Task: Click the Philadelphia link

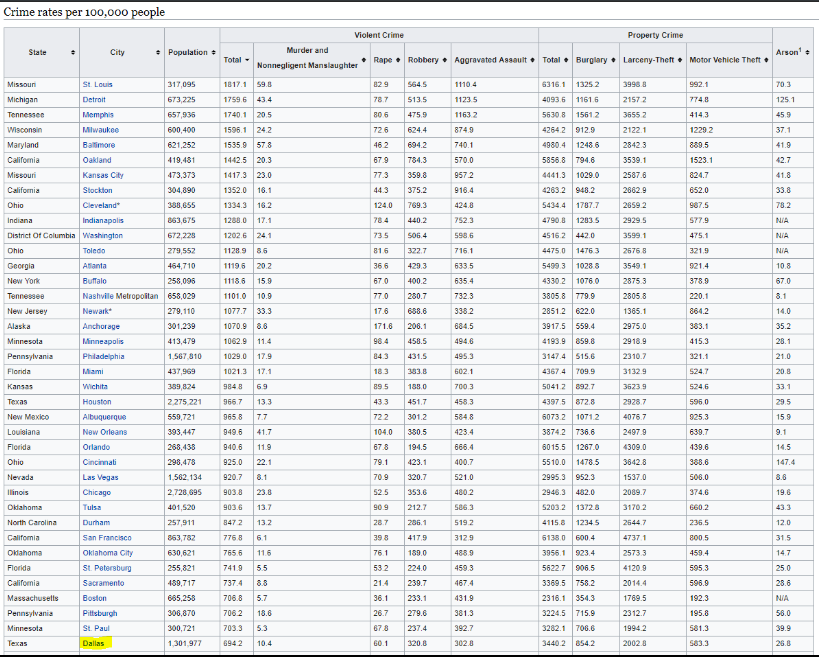Action: coord(103,357)
